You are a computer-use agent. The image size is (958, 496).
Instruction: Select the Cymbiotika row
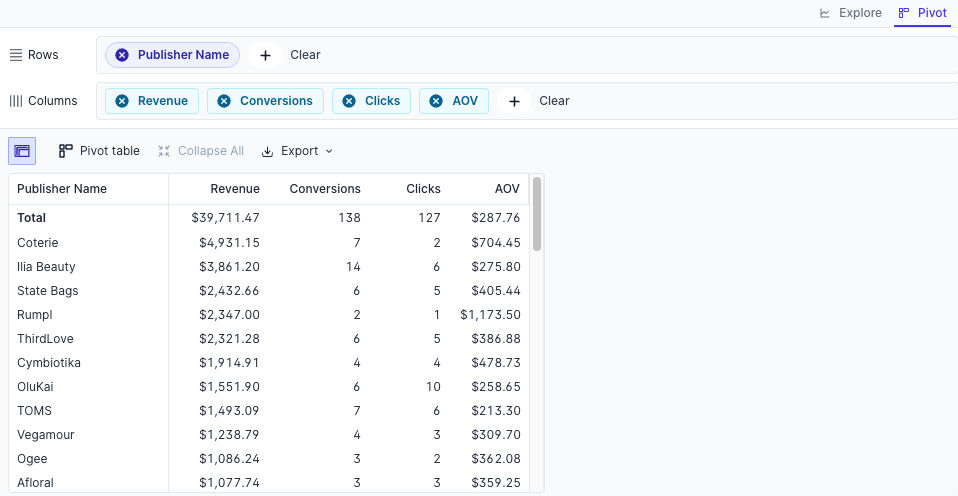[269, 362]
